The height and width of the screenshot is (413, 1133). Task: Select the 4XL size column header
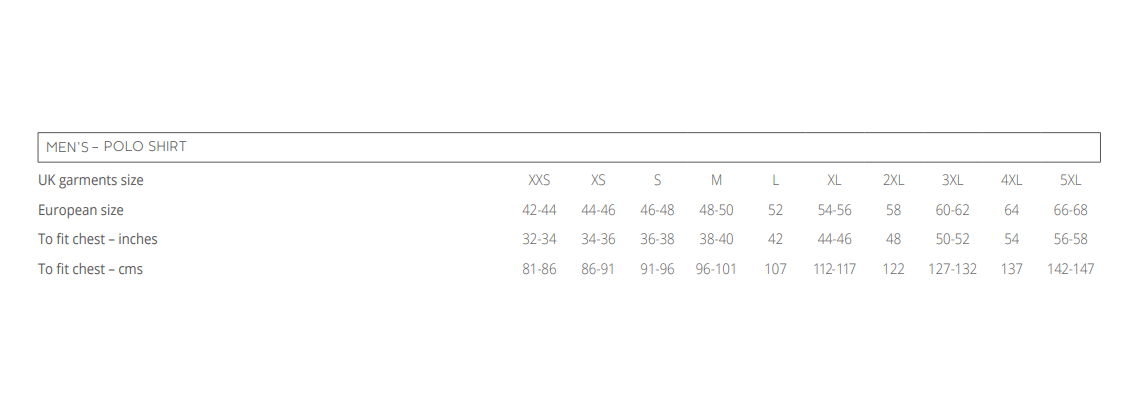[x=1011, y=180]
